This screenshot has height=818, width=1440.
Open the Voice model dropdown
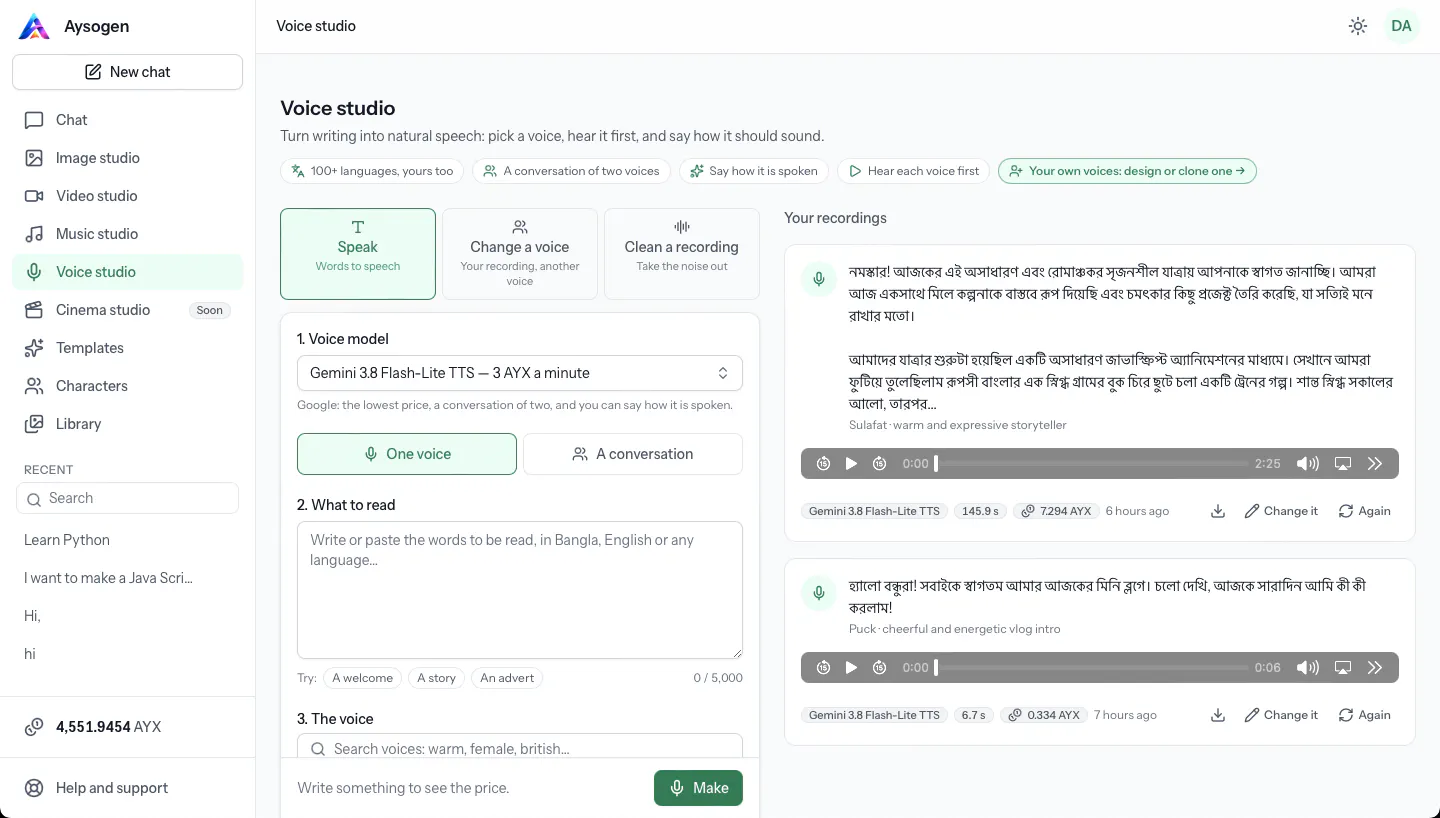(x=520, y=373)
